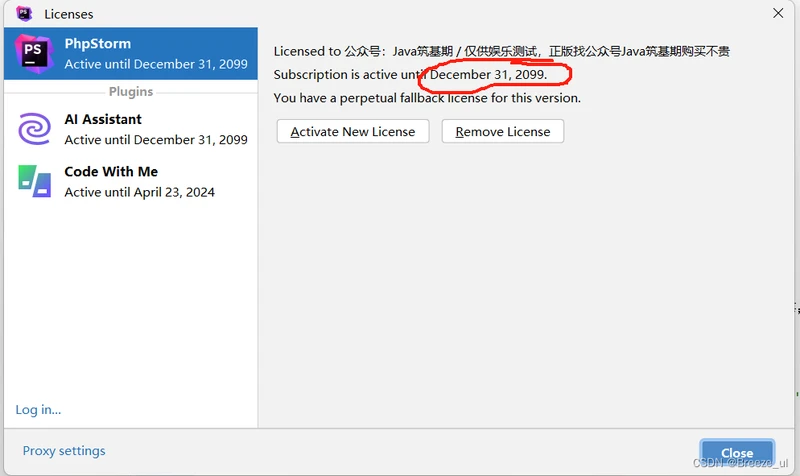The width and height of the screenshot is (800, 476).
Task: Select the AI Assistant plugin entry
Action: coord(131,129)
